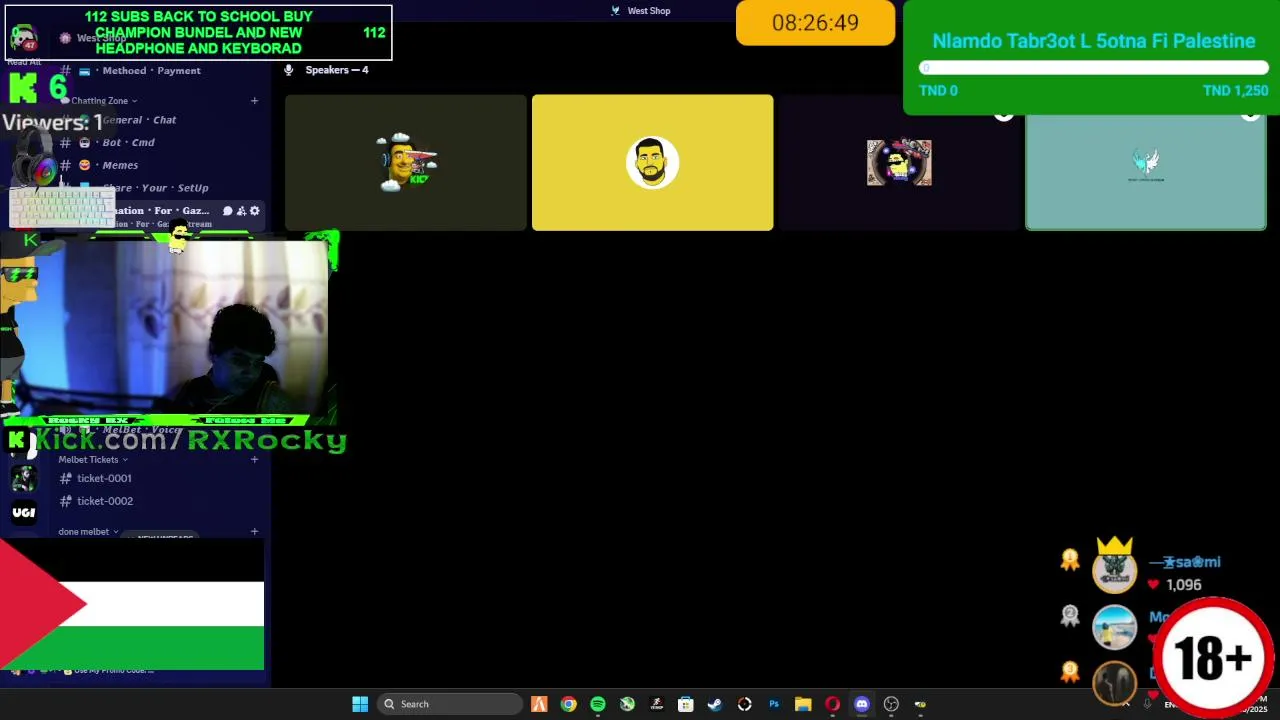The width and height of the screenshot is (1280, 720).
Task: Click the taskbar Search box
Action: click(449, 704)
